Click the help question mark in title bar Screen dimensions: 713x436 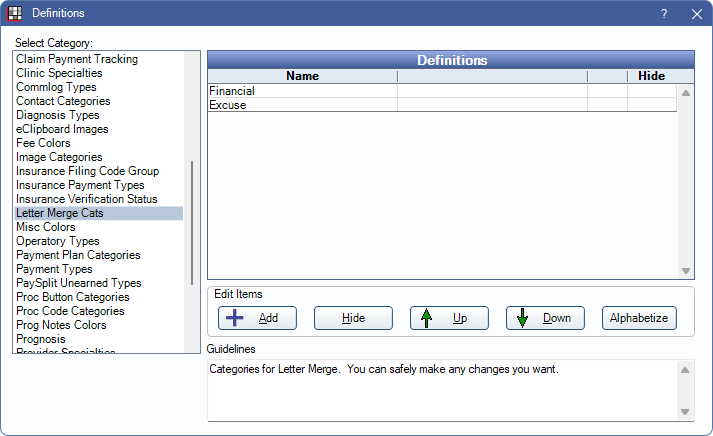coord(664,13)
